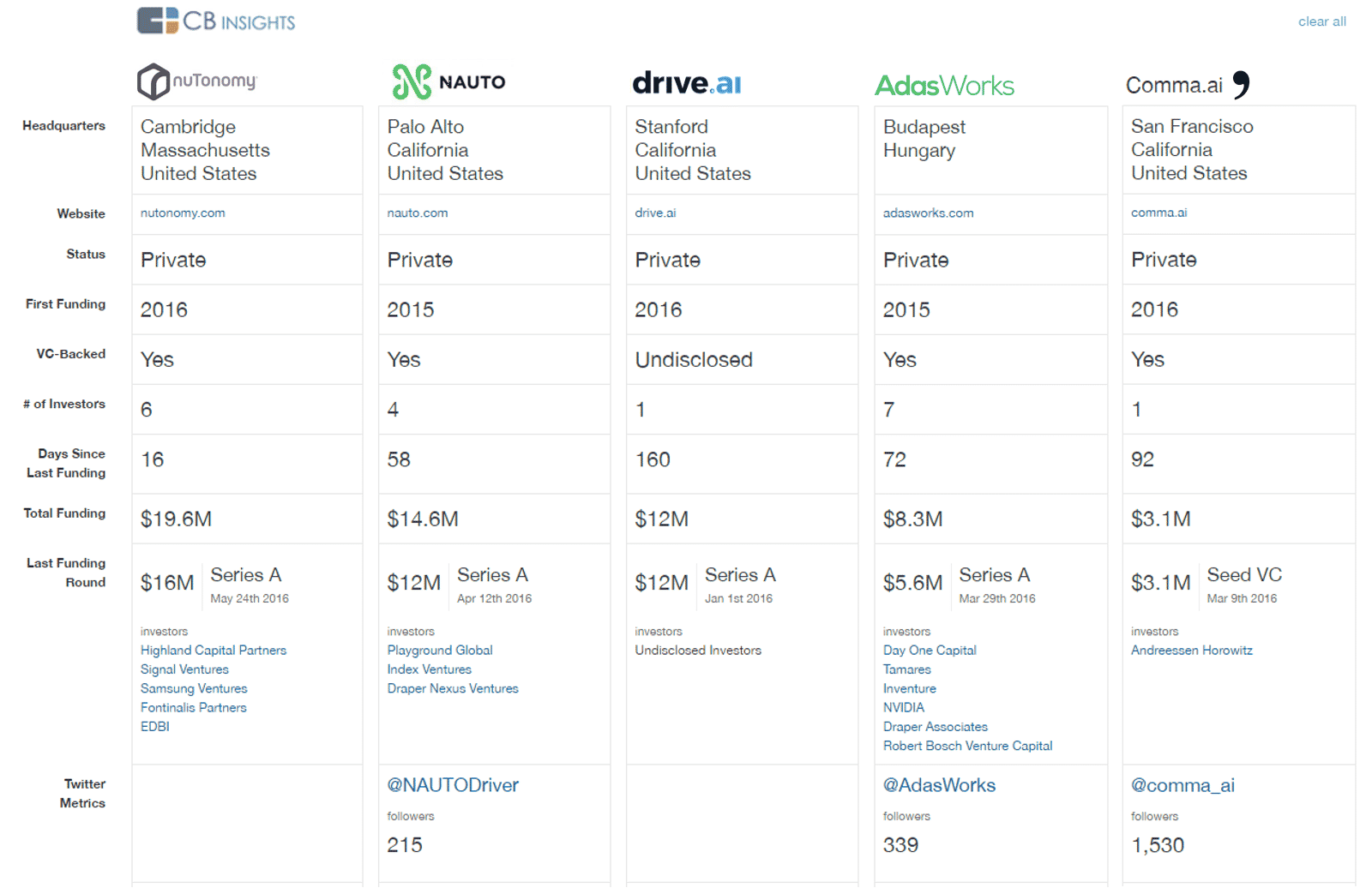
Task: Select AdasWorks number of investors 7
Action: point(889,410)
